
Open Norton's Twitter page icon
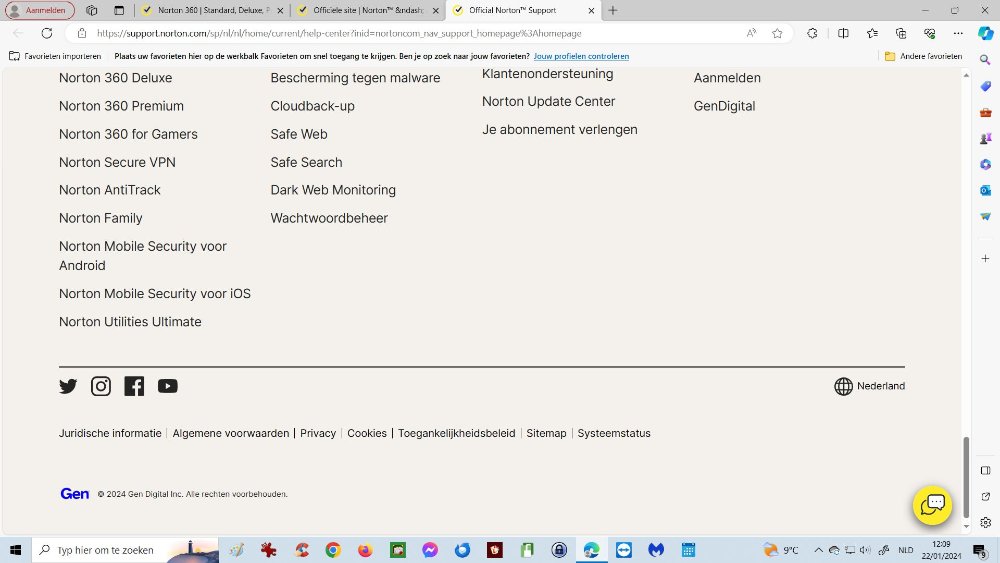click(68, 386)
